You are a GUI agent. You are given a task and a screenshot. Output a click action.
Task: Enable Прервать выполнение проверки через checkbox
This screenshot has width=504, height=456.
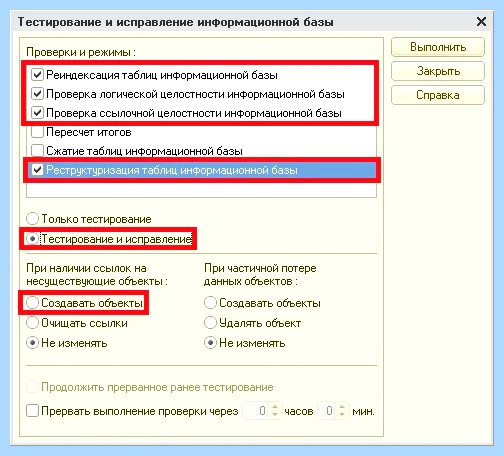pos(33,411)
